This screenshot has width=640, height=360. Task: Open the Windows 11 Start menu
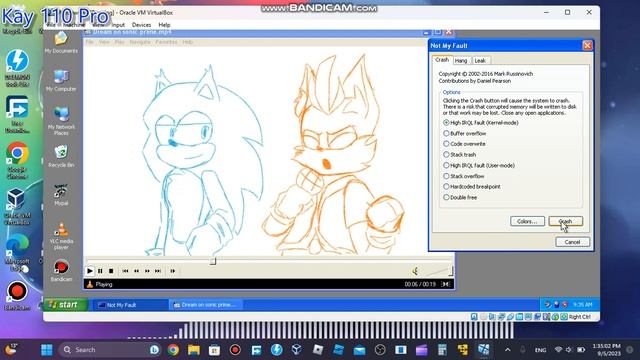(47, 350)
